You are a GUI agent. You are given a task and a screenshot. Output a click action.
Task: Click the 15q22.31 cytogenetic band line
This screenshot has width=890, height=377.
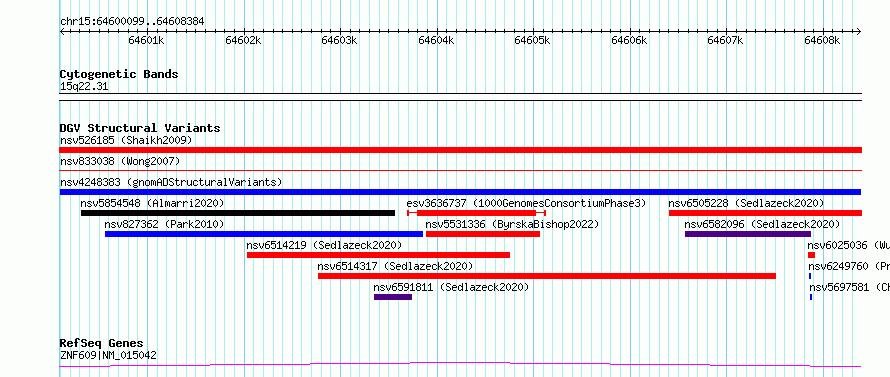point(460,97)
